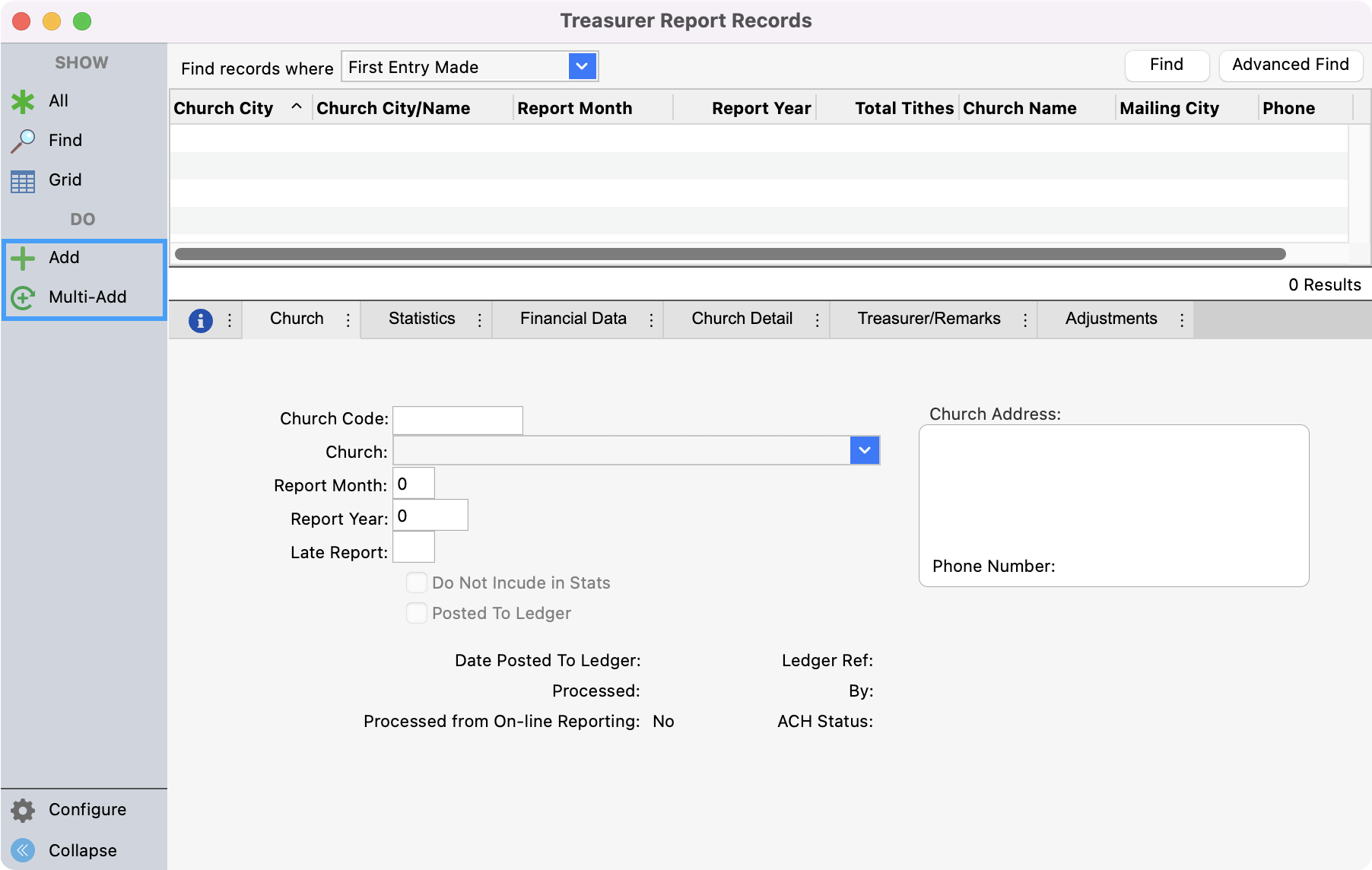This screenshot has width=1372, height=870.
Task: Select the All records asterisk icon
Action: point(23,100)
